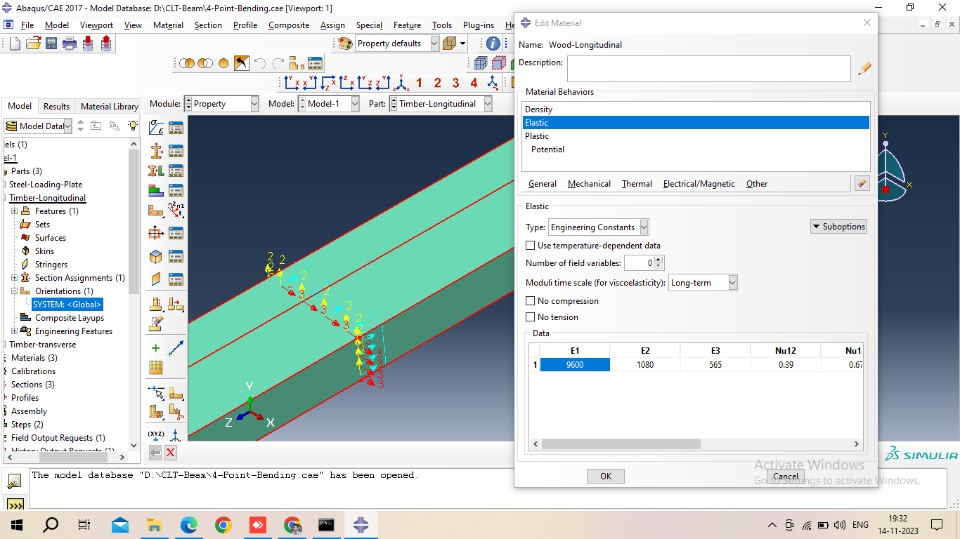The width and height of the screenshot is (960, 539).
Task: Increase the Number of field variables
Action: 659,260
